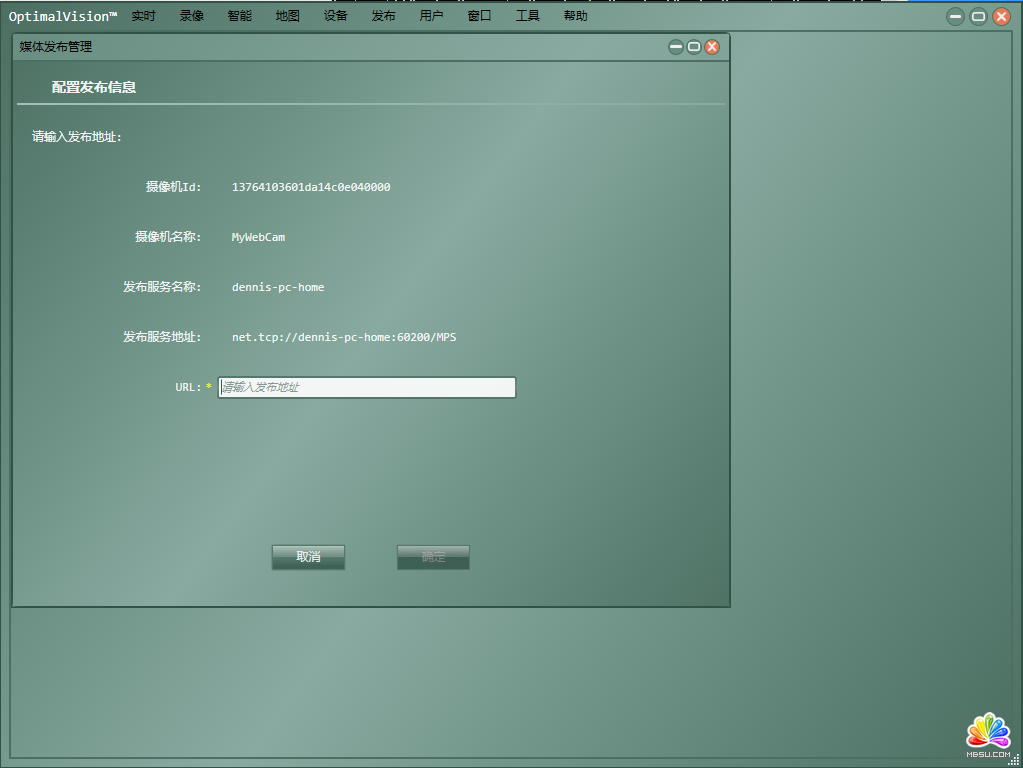Open the 地图 menu
Image resolution: width=1023 pixels, height=768 pixels.
pyautogui.click(x=288, y=16)
